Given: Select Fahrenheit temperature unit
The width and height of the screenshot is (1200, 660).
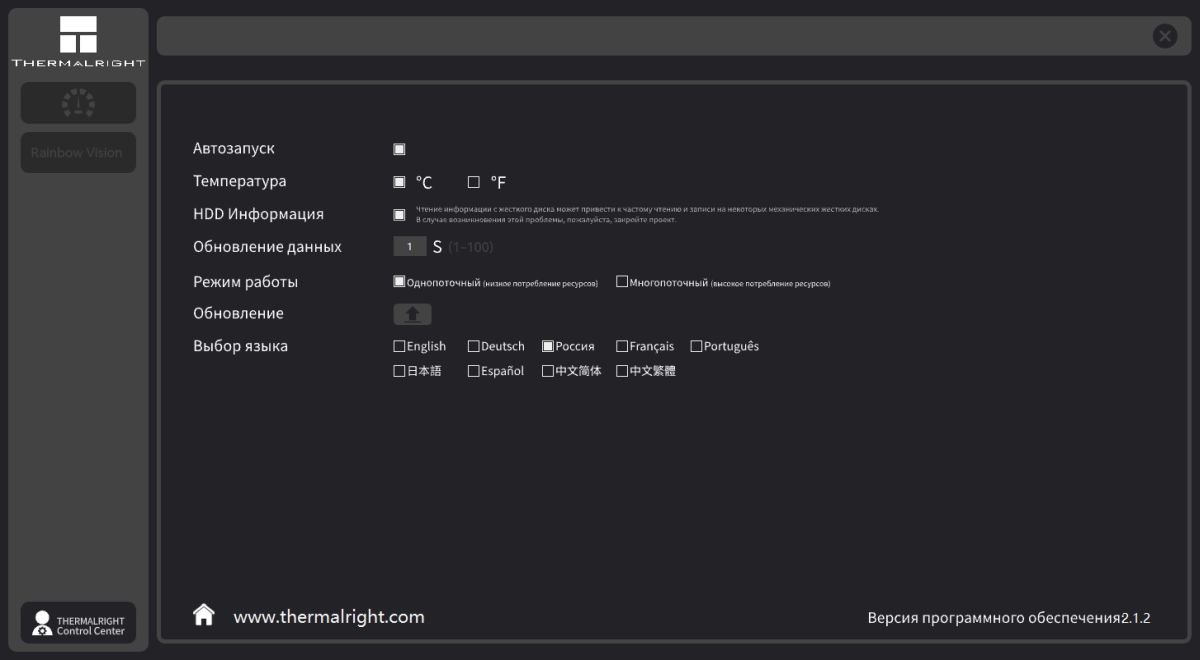Looking at the screenshot, I should 474,182.
